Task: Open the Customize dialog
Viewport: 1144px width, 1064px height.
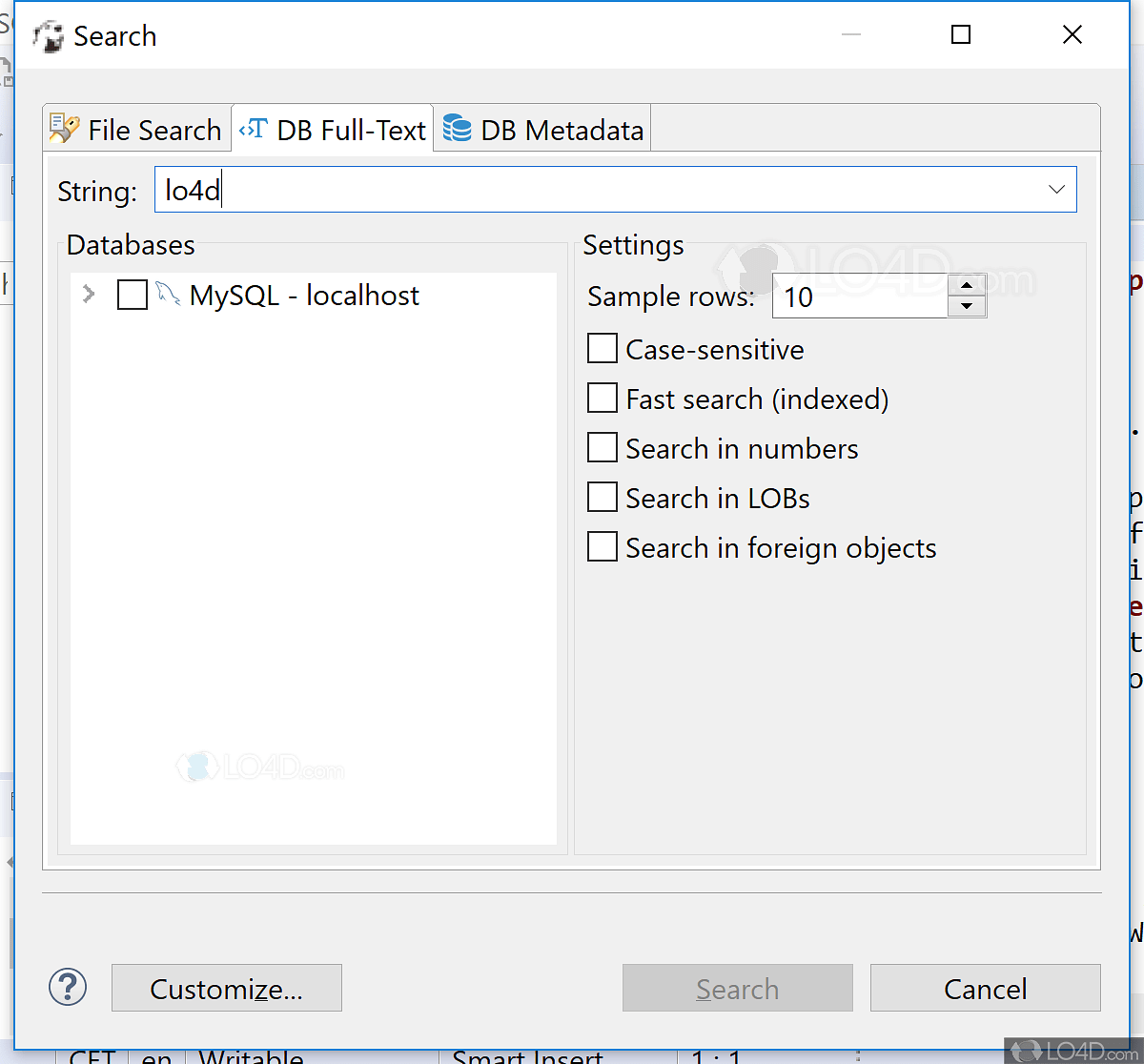Action: point(226,988)
